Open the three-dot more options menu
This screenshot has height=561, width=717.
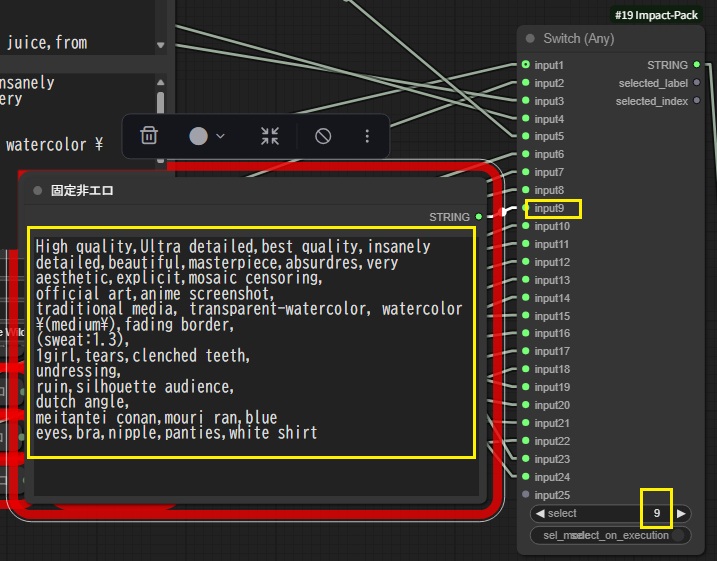click(x=367, y=136)
